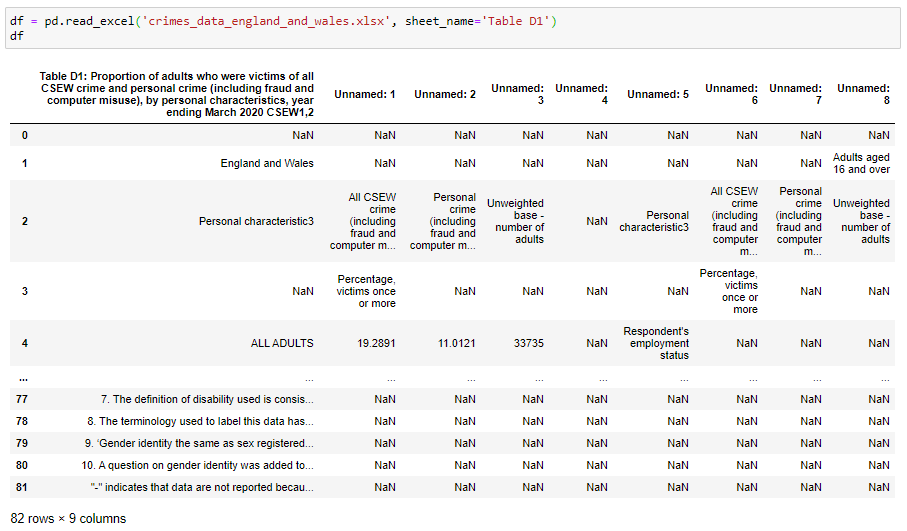
Task: Click the sheet name string 'Table D1' in code
Action: click(517, 21)
